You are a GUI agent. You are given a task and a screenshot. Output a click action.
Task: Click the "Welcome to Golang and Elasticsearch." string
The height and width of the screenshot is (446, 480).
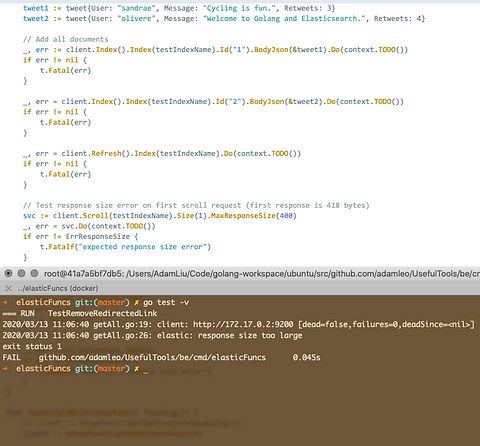284,19
